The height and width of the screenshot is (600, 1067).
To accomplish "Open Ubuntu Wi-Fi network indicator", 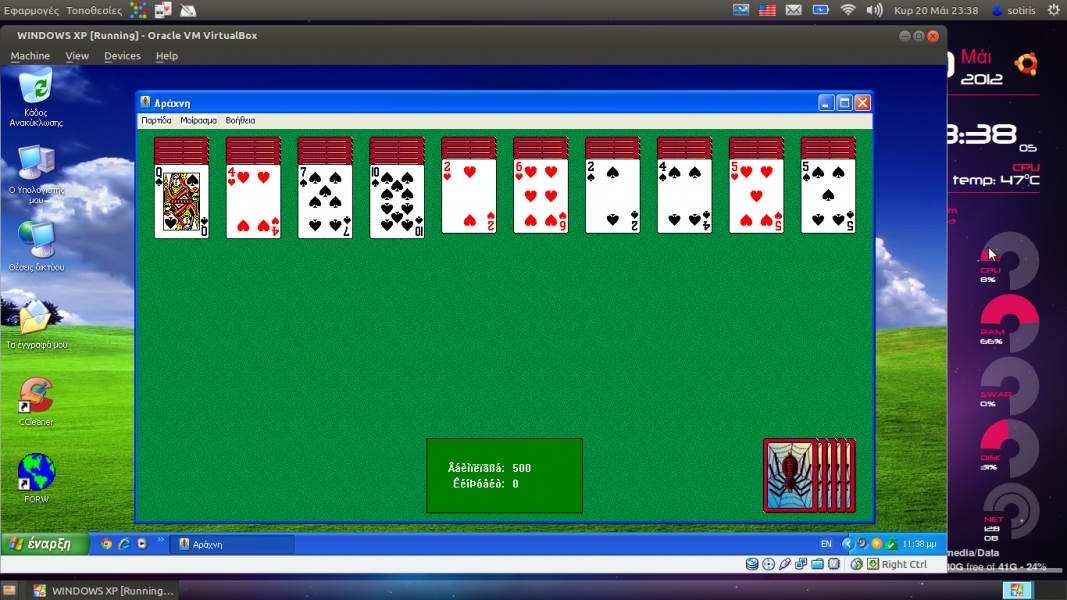I will 848,10.
